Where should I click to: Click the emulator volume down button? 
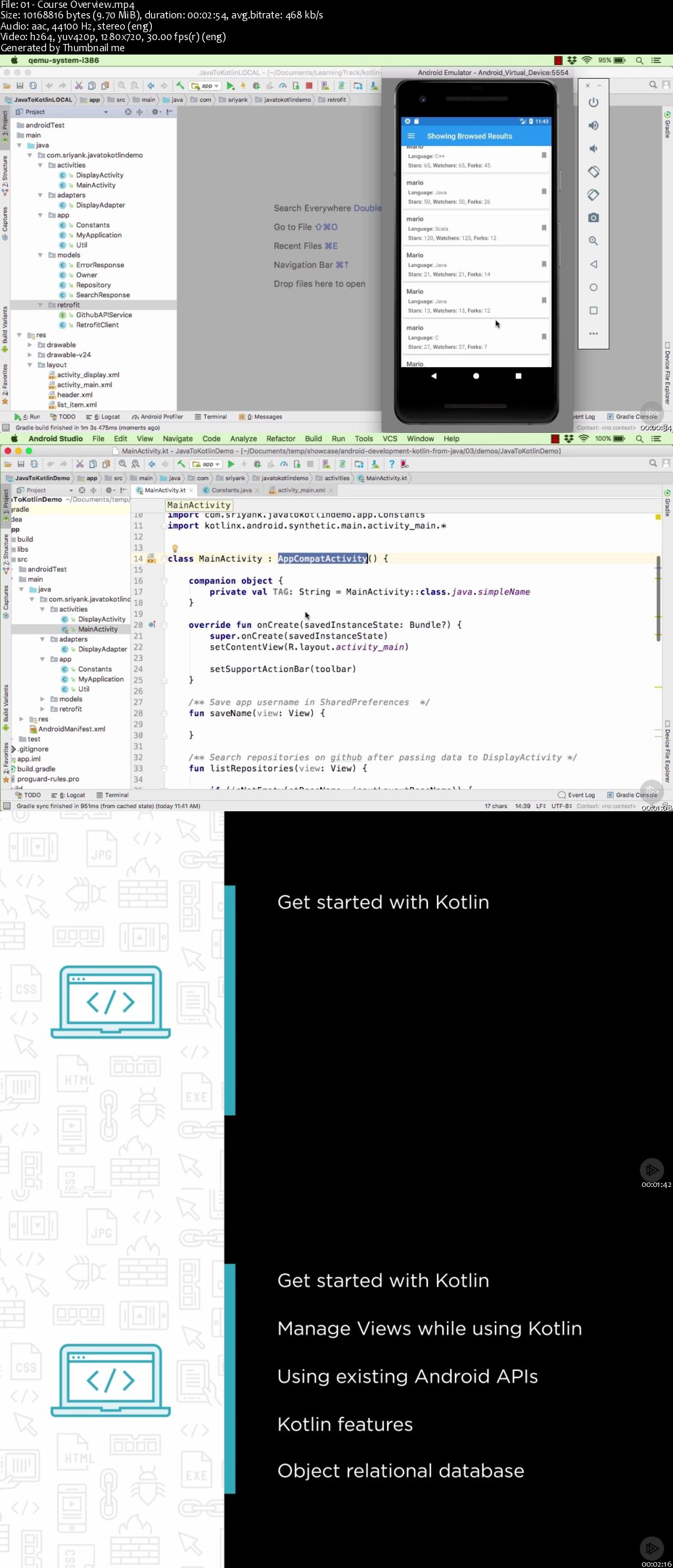click(x=593, y=148)
